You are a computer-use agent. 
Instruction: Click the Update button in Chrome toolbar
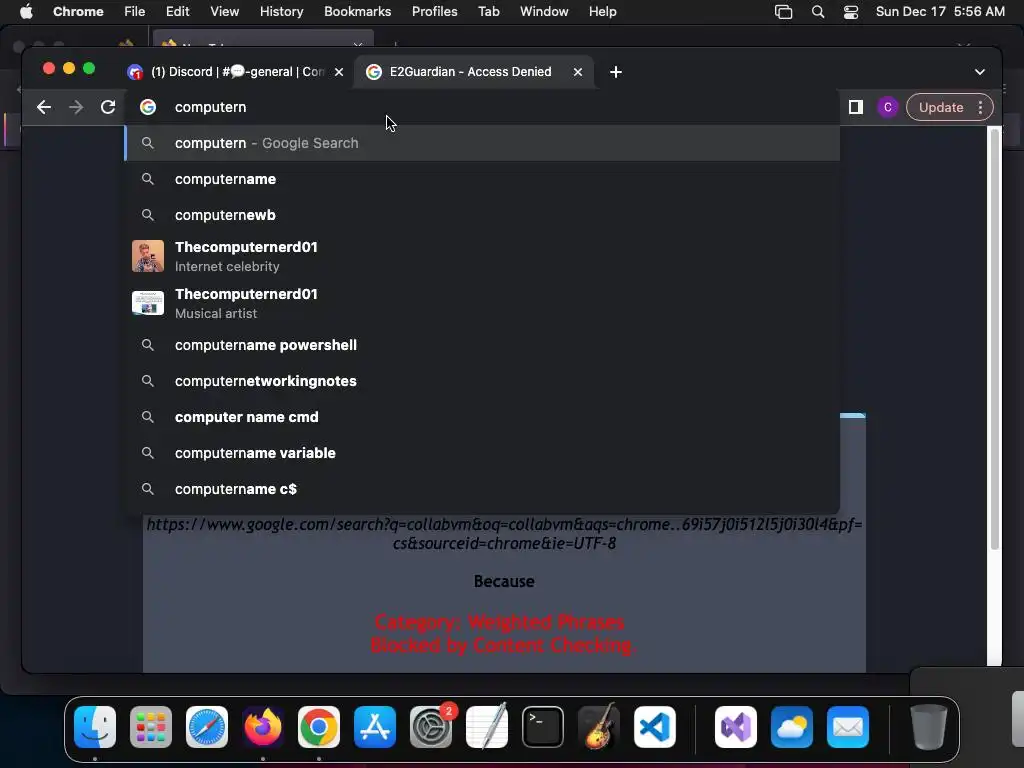click(940, 107)
